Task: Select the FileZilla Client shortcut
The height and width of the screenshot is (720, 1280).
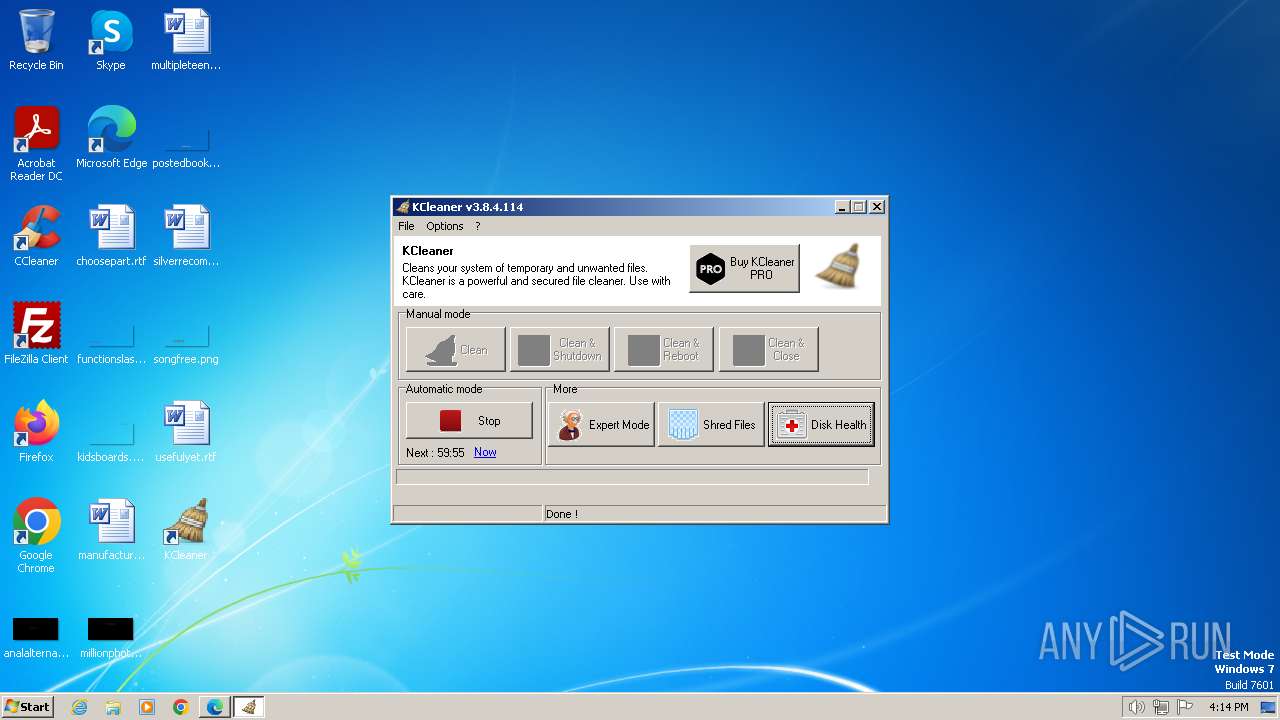Action: click(36, 334)
